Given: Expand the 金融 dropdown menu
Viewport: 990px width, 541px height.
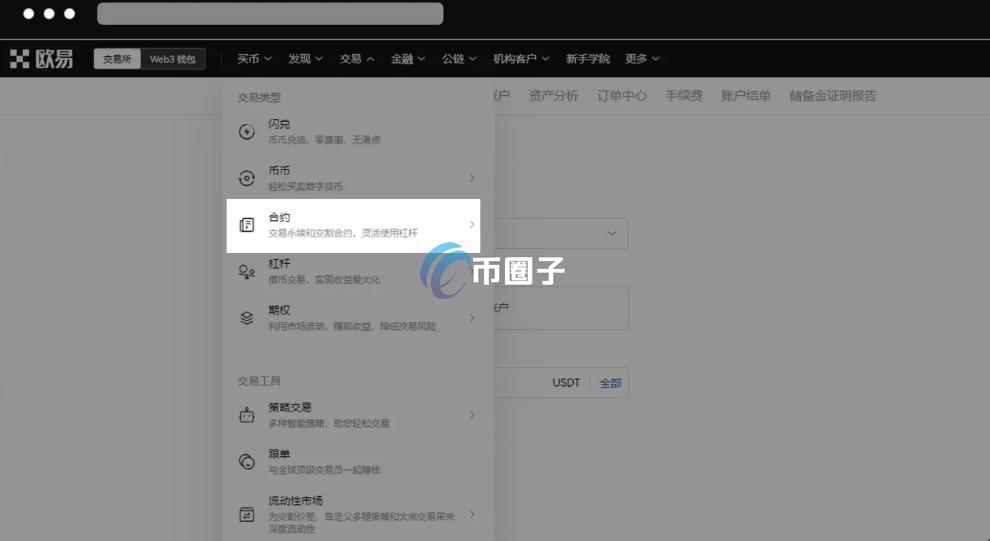Looking at the screenshot, I should (x=408, y=59).
